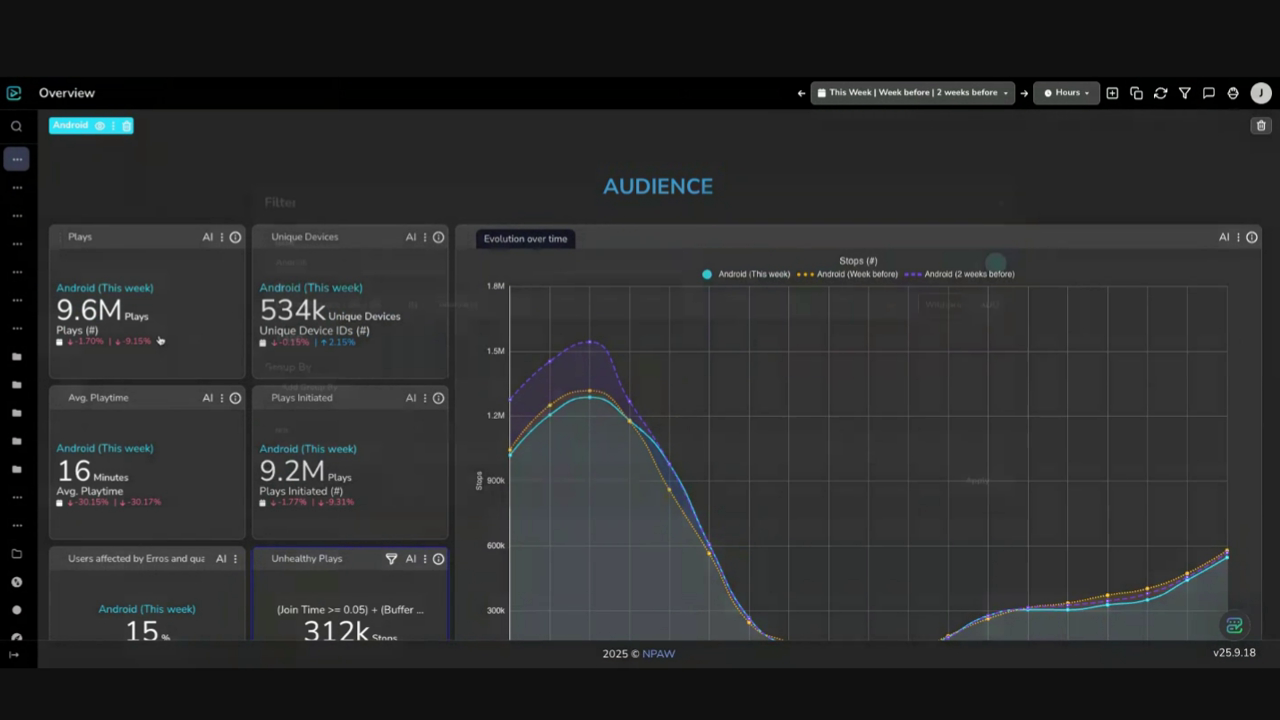Expand the sidebar with the bottom-left arrow

(14, 655)
